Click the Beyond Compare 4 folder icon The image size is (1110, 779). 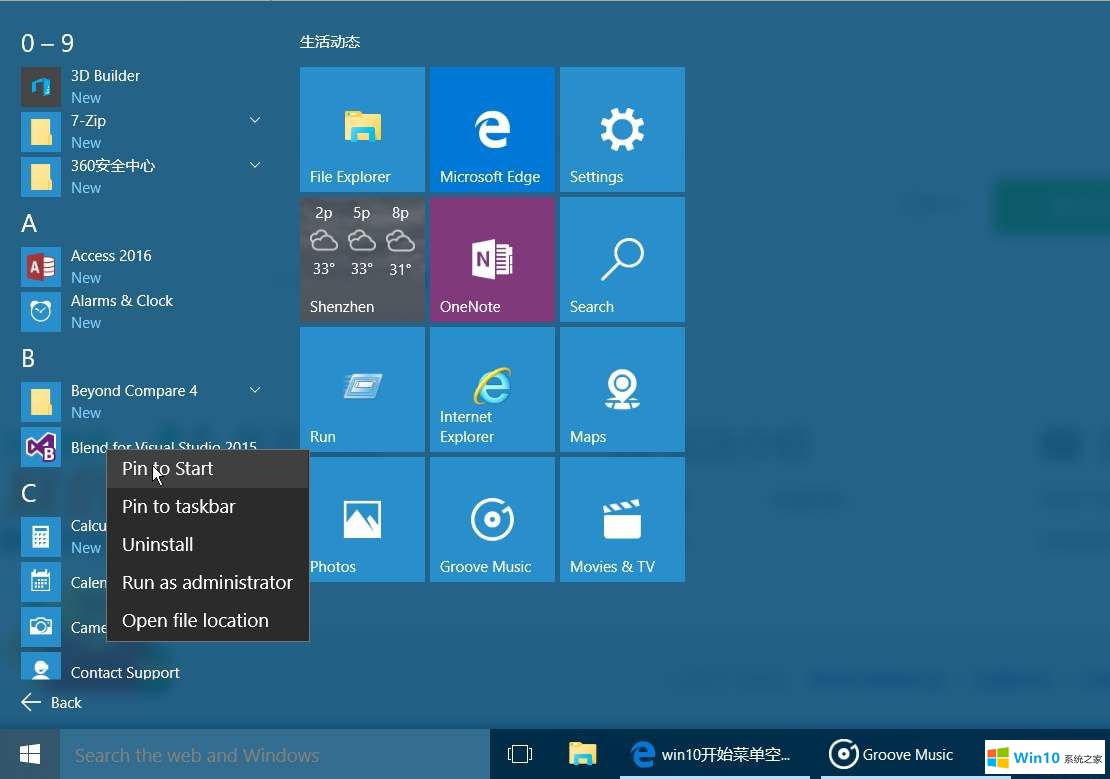pyautogui.click(x=40, y=402)
